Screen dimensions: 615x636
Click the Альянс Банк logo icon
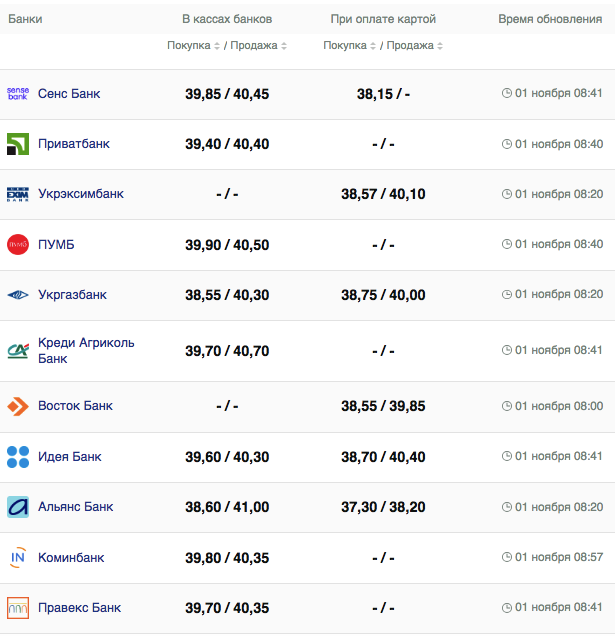(18, 507)
